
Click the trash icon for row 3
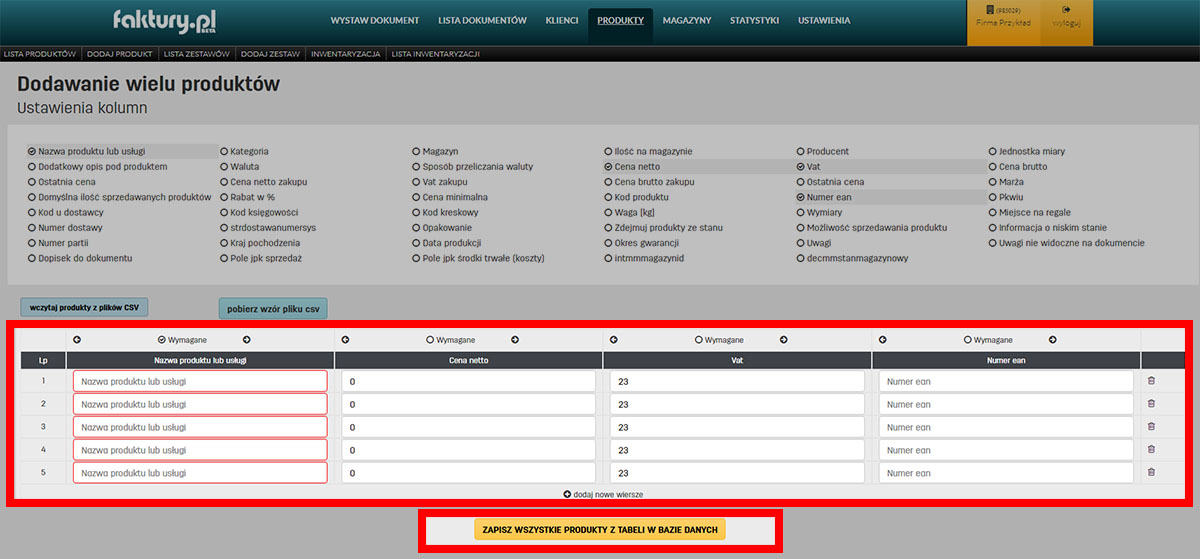[x=1151, y=427]
